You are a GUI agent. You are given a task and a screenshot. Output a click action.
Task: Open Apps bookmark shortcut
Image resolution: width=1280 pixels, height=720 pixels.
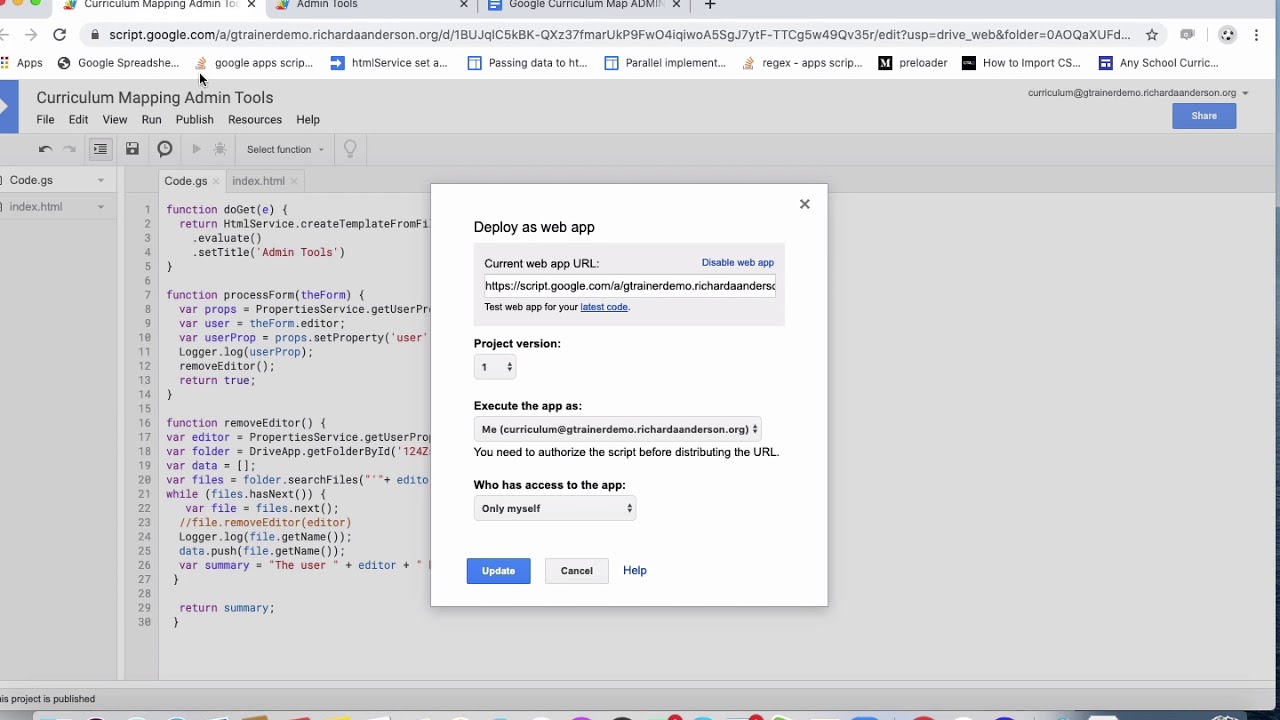[22, 63]
